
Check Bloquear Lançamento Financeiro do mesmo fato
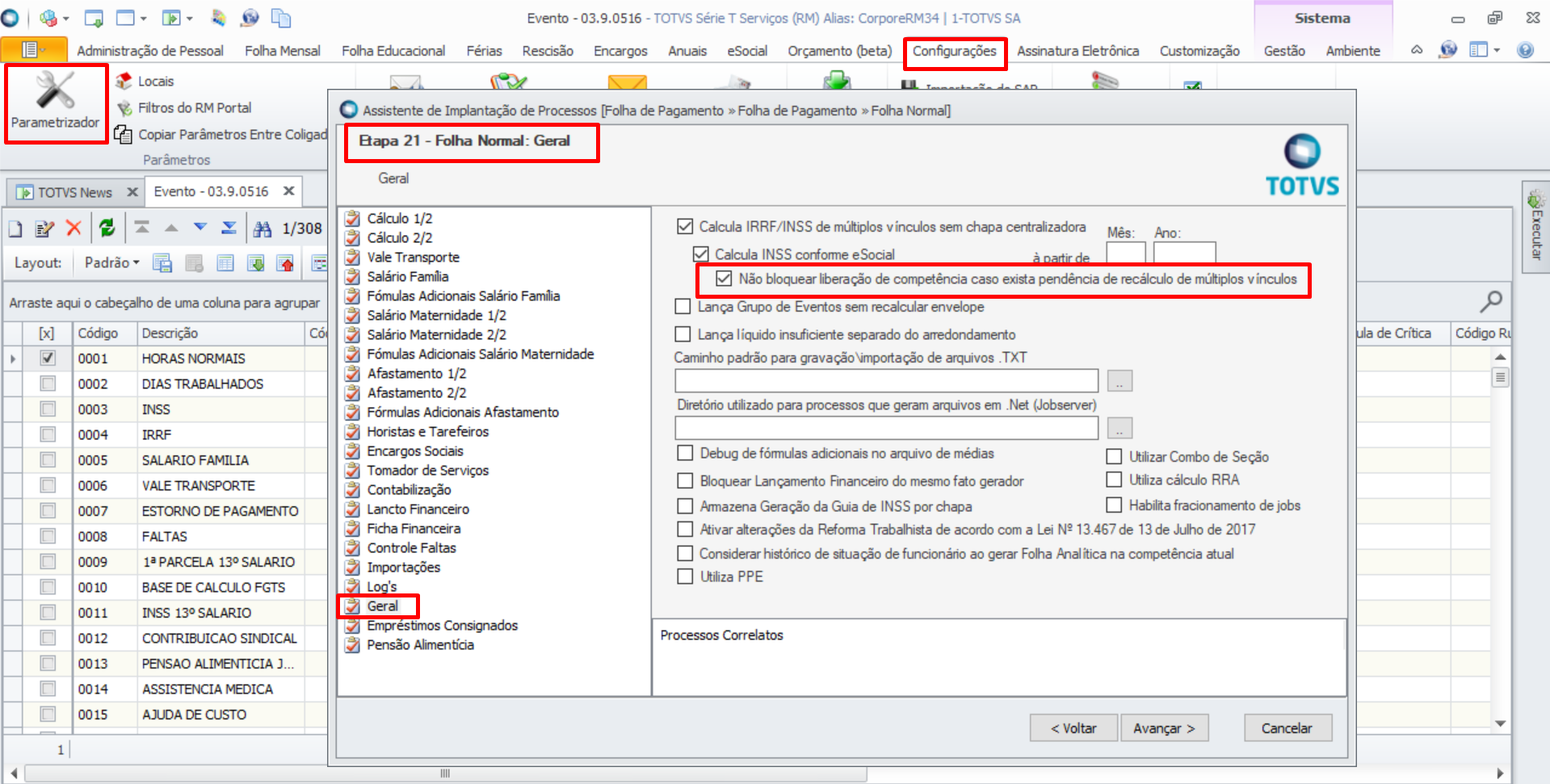pos(685,480)
